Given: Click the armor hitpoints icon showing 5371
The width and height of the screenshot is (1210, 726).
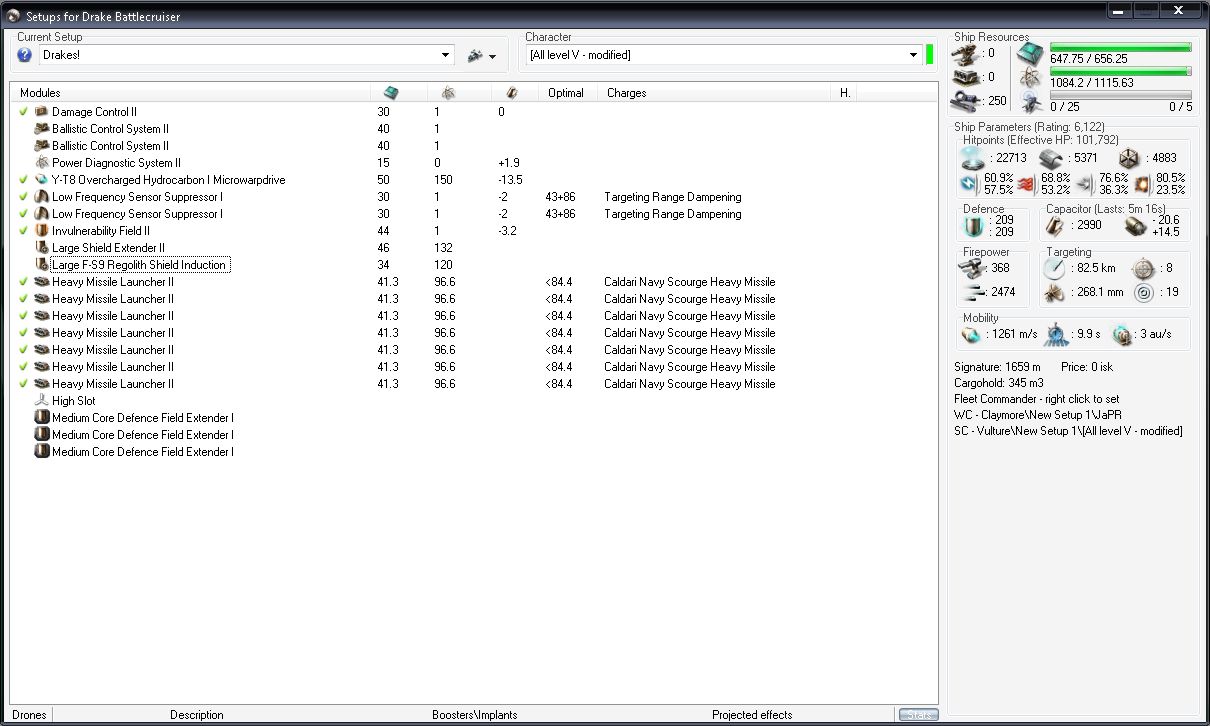Looking at the screenshot, I should (1051, 158).
